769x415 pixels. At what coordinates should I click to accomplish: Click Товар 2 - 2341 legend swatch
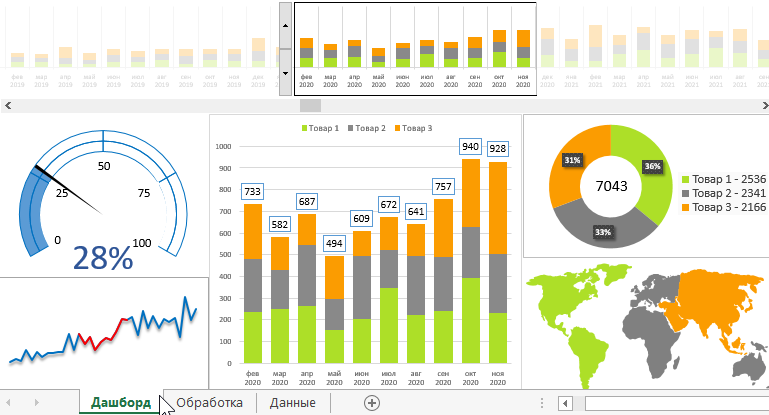pos(686,193)
